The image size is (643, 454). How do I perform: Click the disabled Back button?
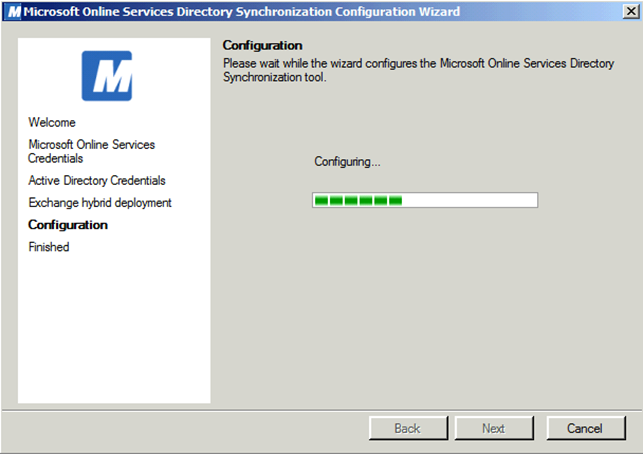point(408,428)
